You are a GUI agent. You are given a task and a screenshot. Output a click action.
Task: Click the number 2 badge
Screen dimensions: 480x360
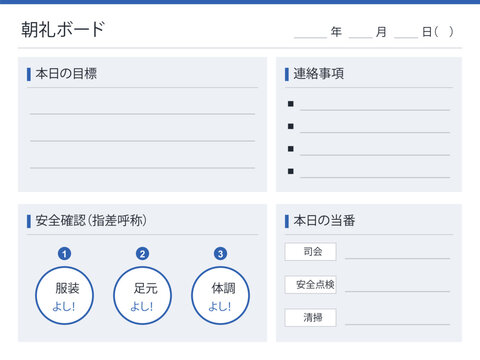pos(142,254)
